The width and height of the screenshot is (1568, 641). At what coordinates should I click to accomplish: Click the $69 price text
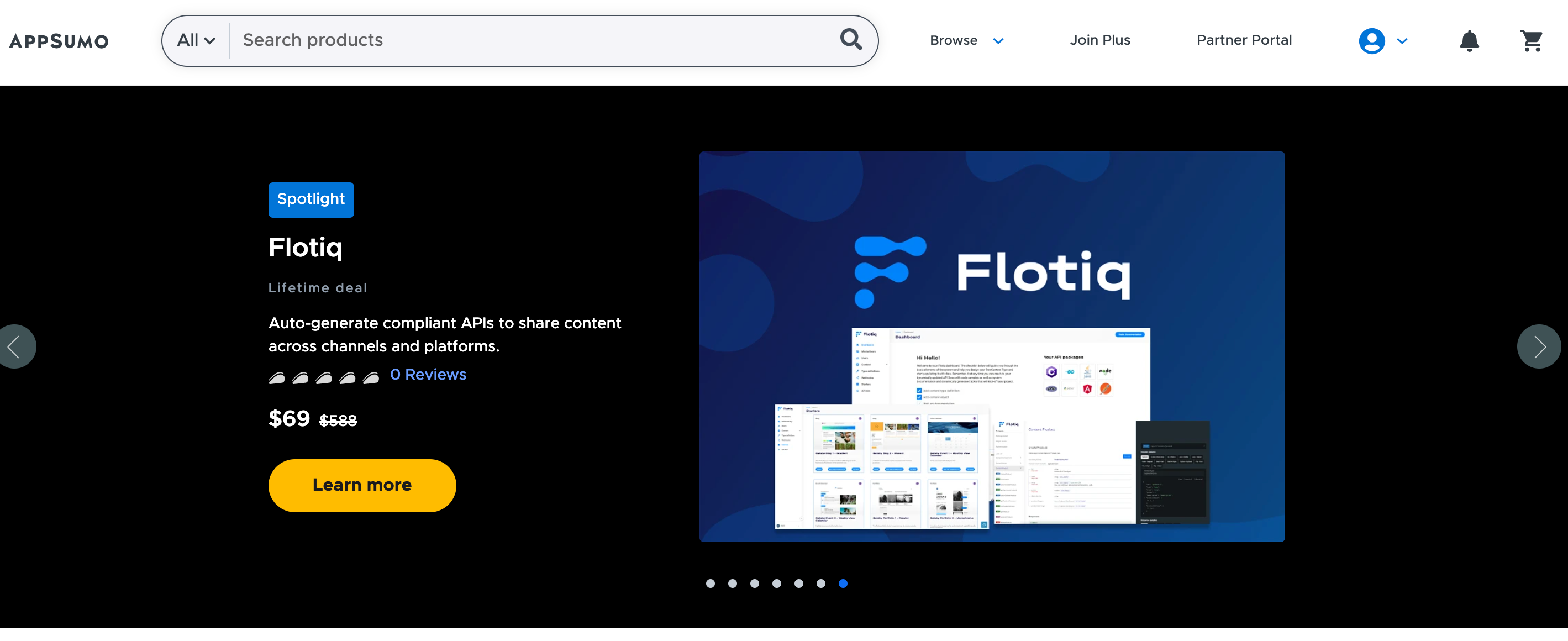coord(289,419)
